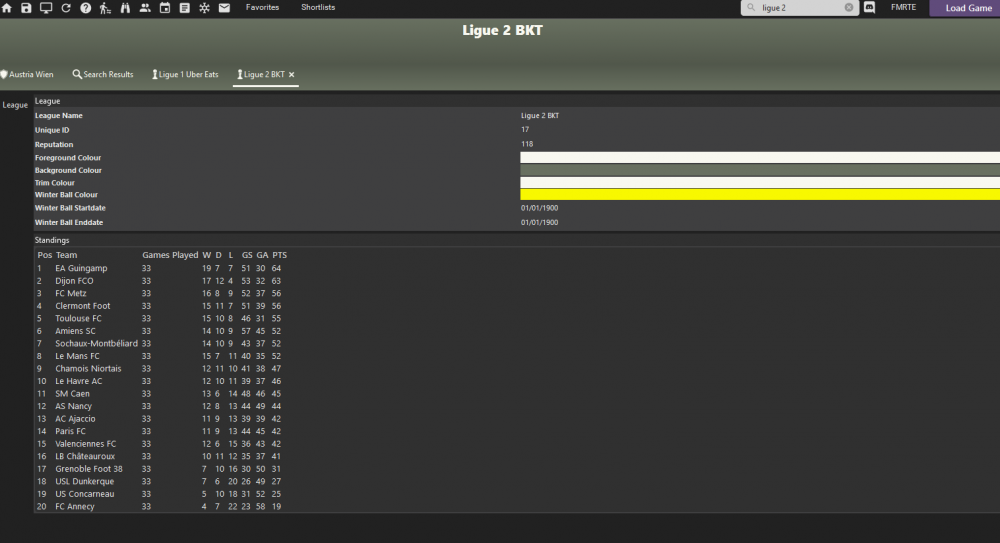Select Clermont Foot in standings

tap(82, 306)
